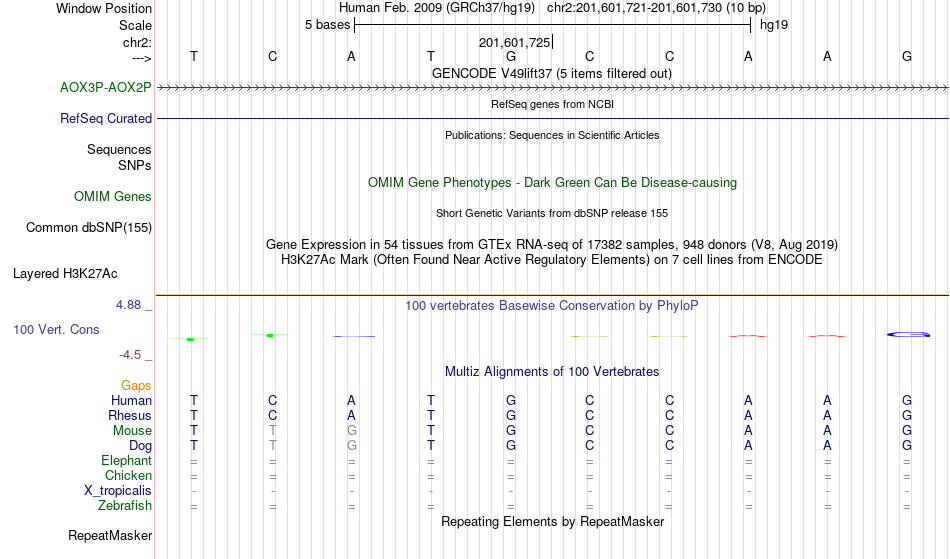Click the 4.88 PhyloP upper axis value
This screenshot has width=950, height=559.
128,305
